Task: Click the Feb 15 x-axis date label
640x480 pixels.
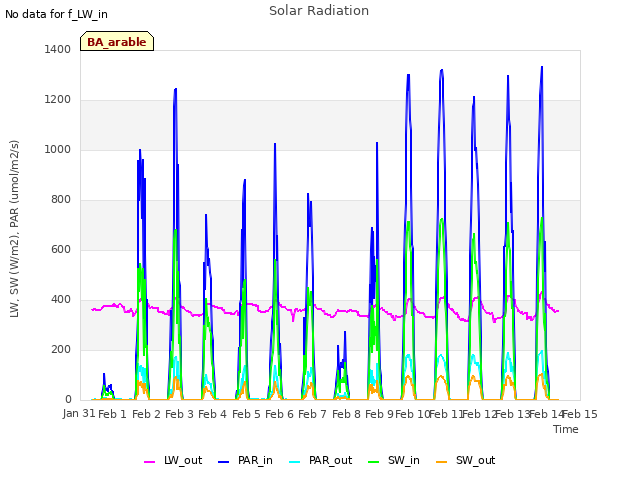Action: coord(580,414)
